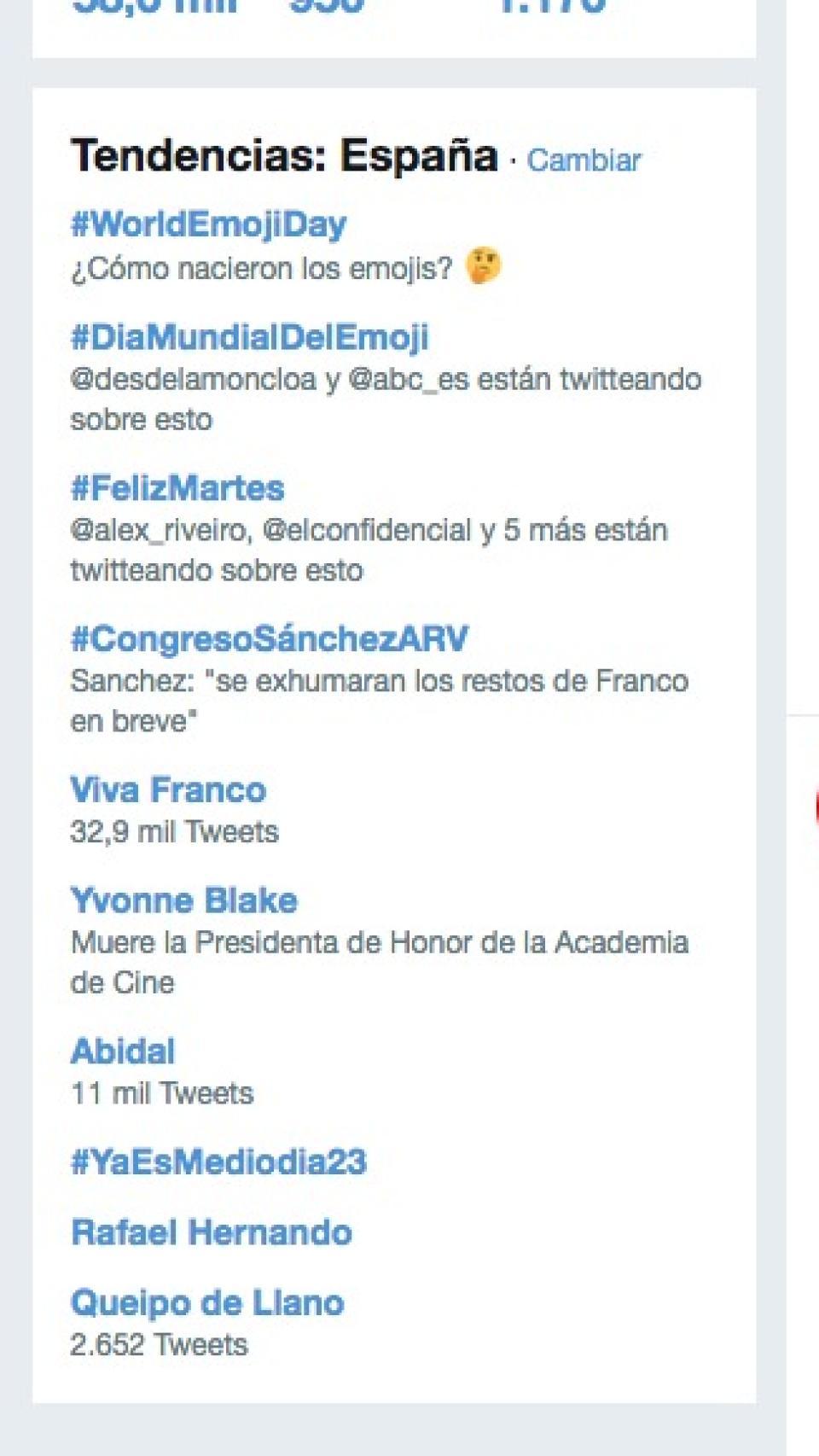Open the '¿Cómo nacieron los emojis?' description
This screenshot has height=1456, width=819.
click(x=261, y=269)
